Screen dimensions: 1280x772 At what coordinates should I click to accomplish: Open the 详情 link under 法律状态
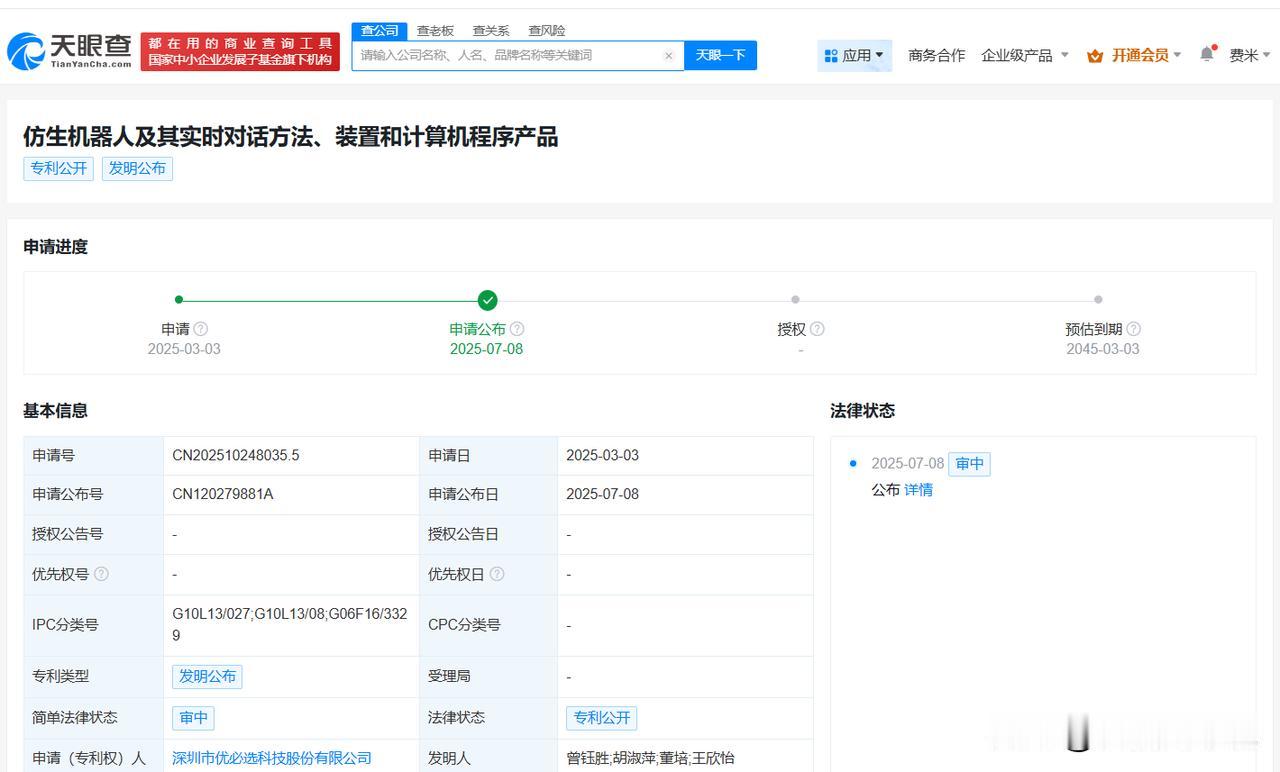(x=918, y=490)
